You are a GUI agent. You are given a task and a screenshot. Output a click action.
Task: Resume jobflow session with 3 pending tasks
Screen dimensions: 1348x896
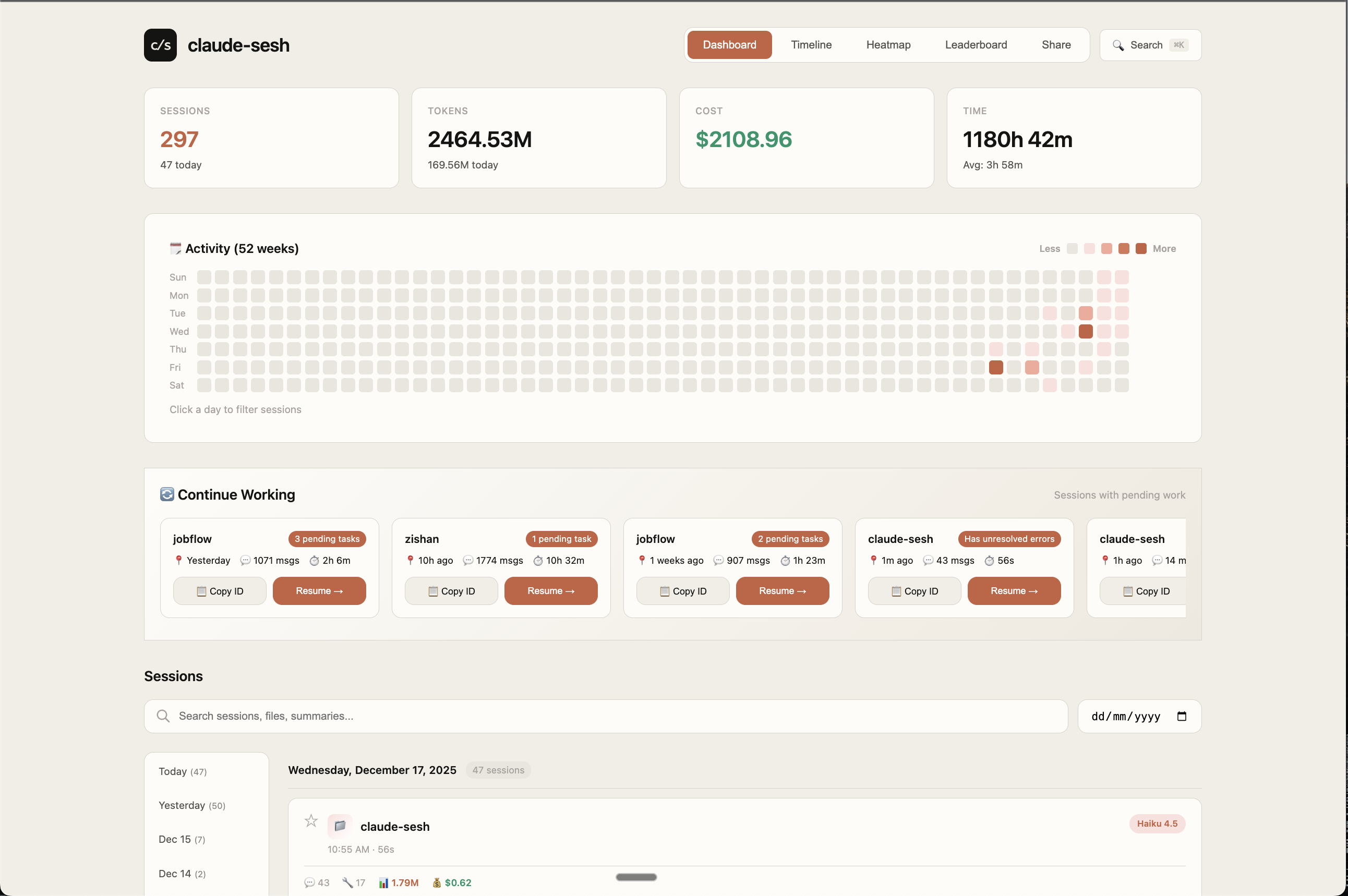pyautogui.click(x=319, y=591)
